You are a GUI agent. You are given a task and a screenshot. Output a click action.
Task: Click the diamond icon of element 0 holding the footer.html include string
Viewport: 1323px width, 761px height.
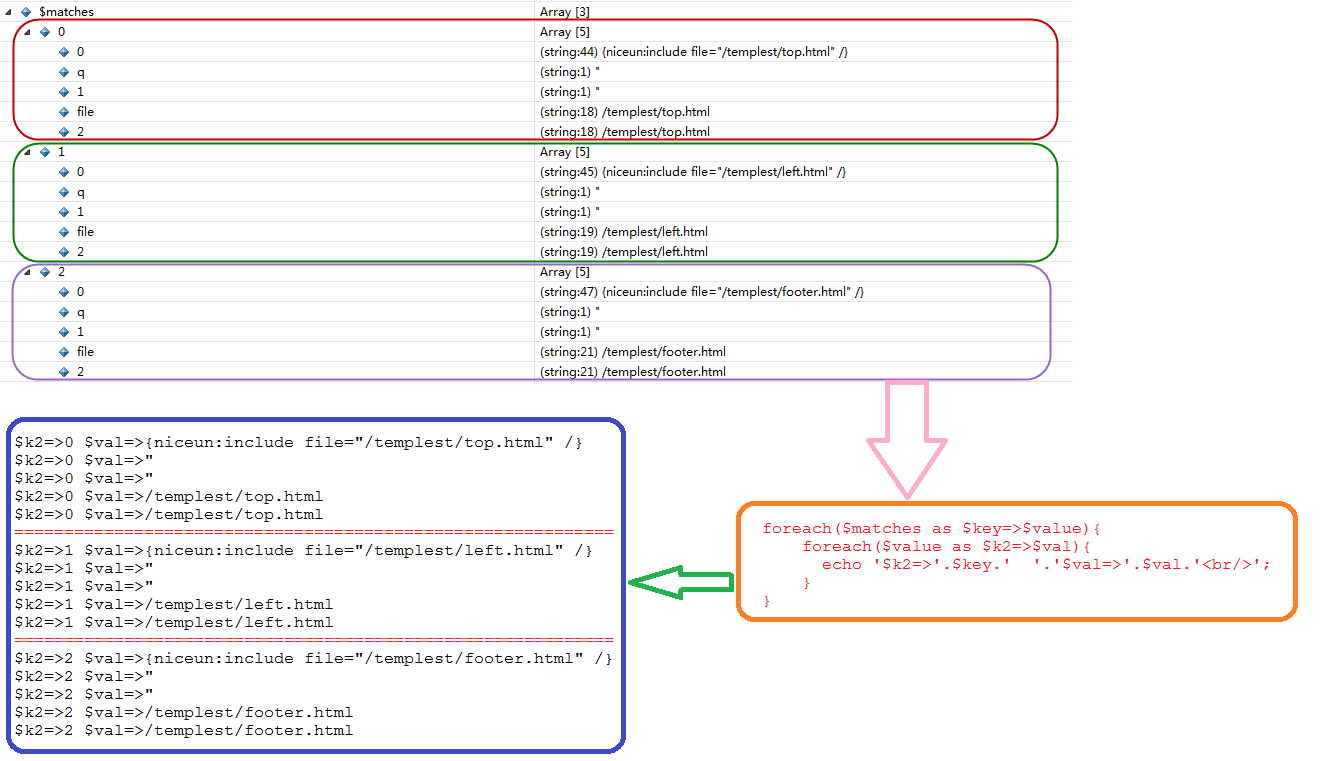point(64,292)
